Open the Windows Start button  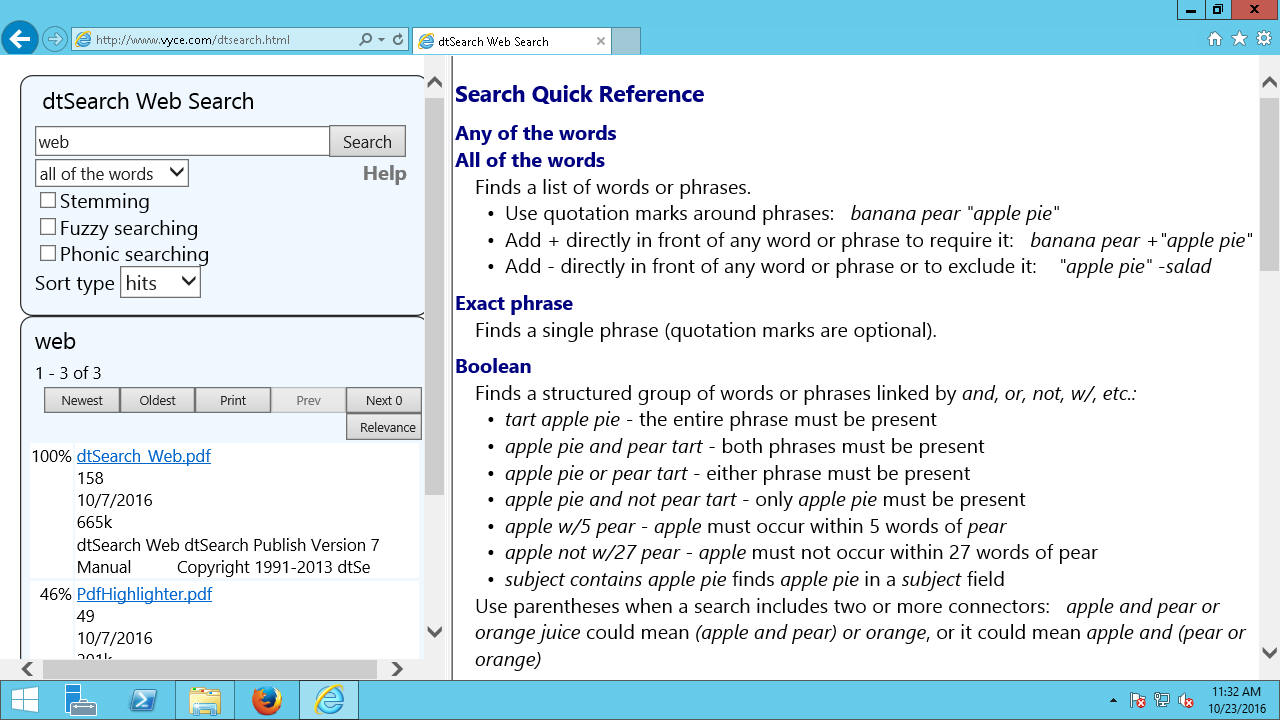(x=24, y=701)
